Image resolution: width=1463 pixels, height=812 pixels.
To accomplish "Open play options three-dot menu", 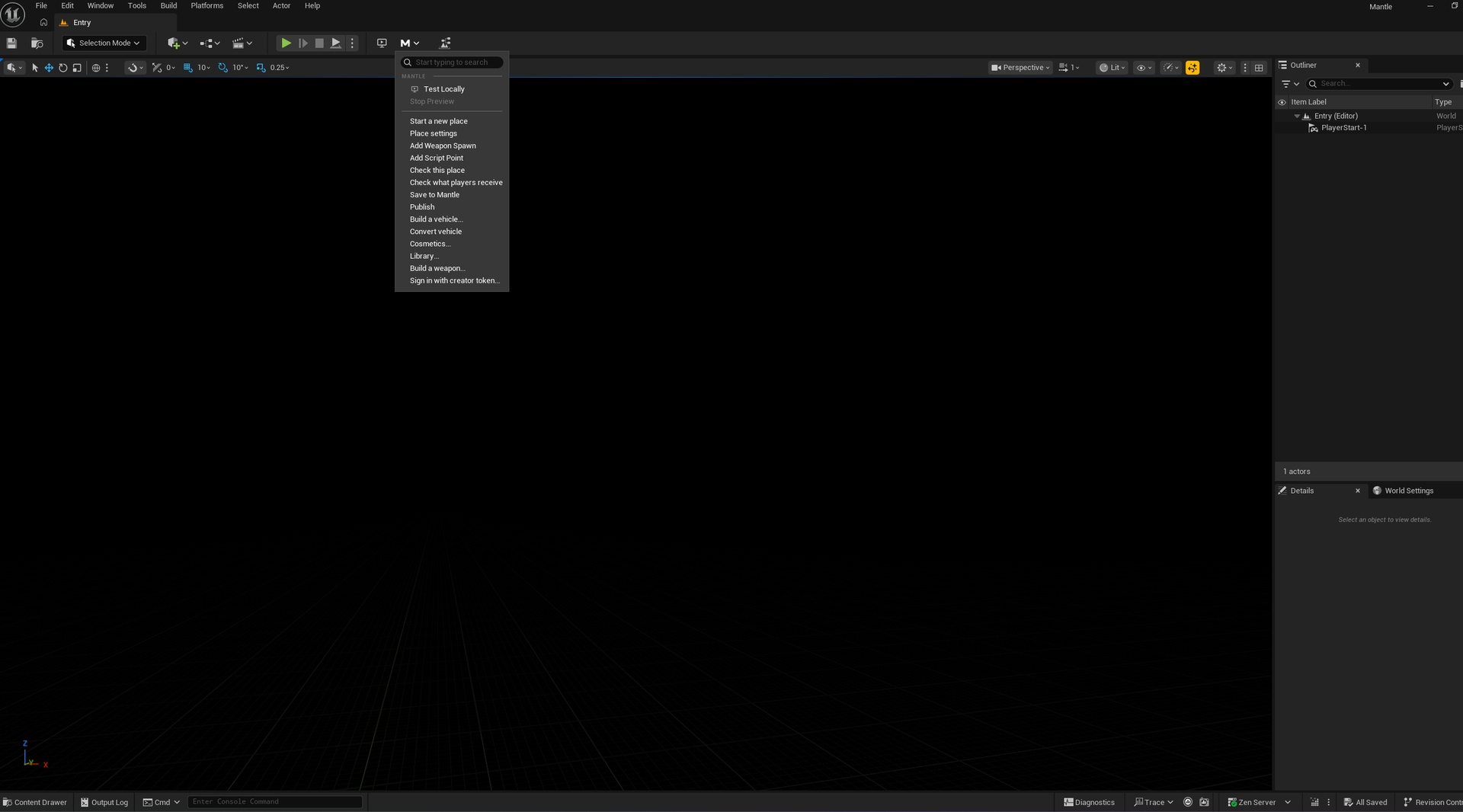I will (x=352, y=43).
